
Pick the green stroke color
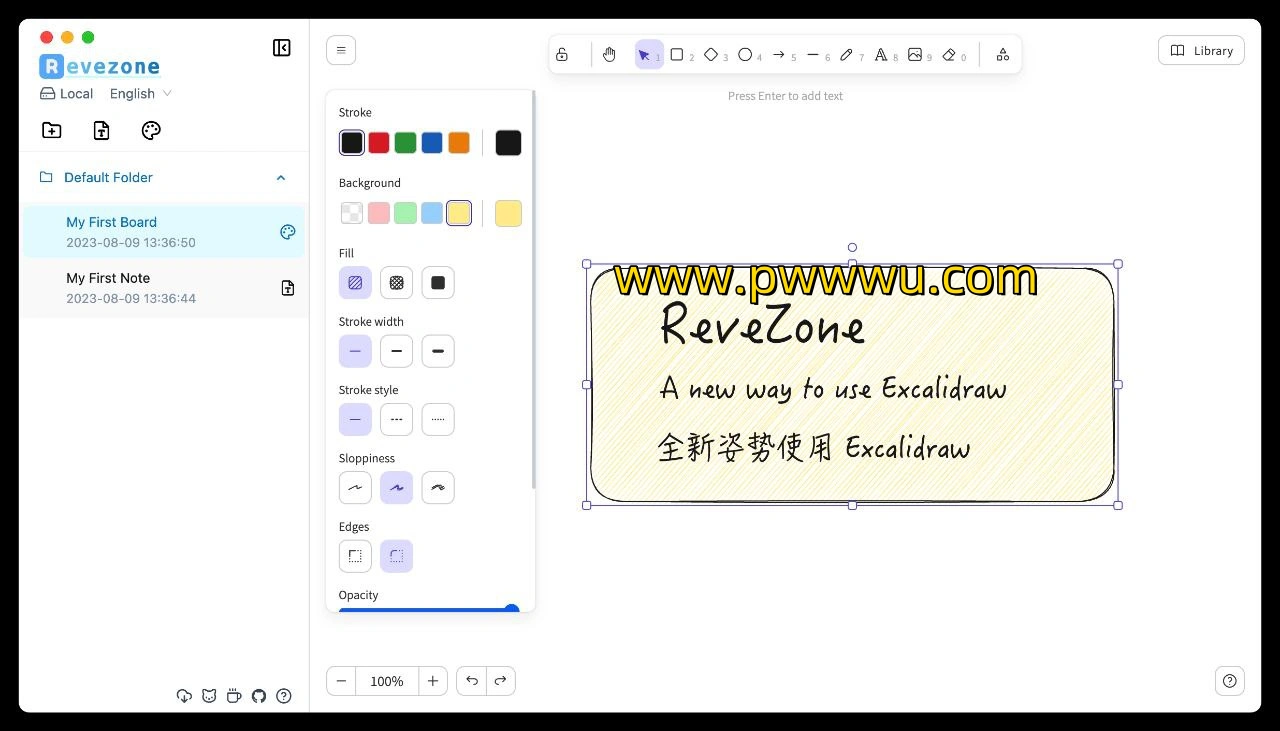coord(405,143)
